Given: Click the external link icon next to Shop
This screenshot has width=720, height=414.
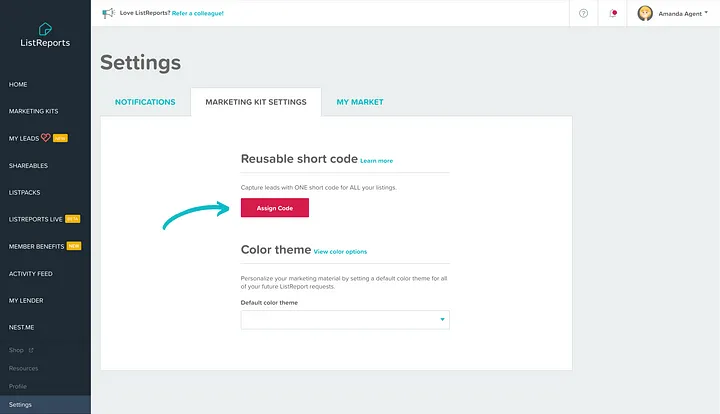Looking at the screenshot, I should coord(30,350).
